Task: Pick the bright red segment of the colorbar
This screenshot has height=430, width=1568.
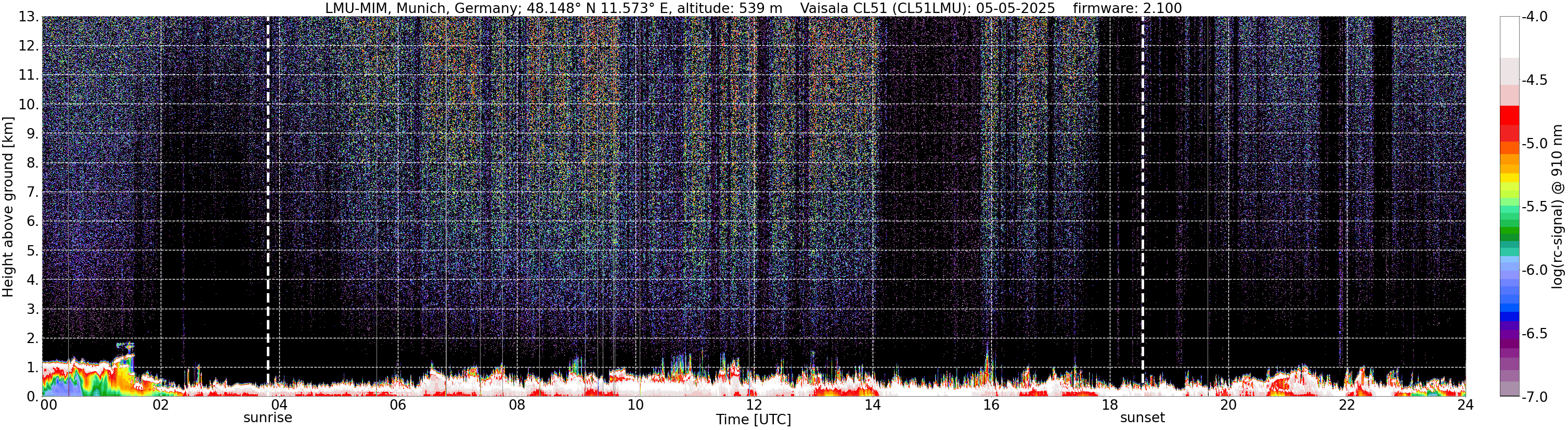Action: pos(1510,116)
